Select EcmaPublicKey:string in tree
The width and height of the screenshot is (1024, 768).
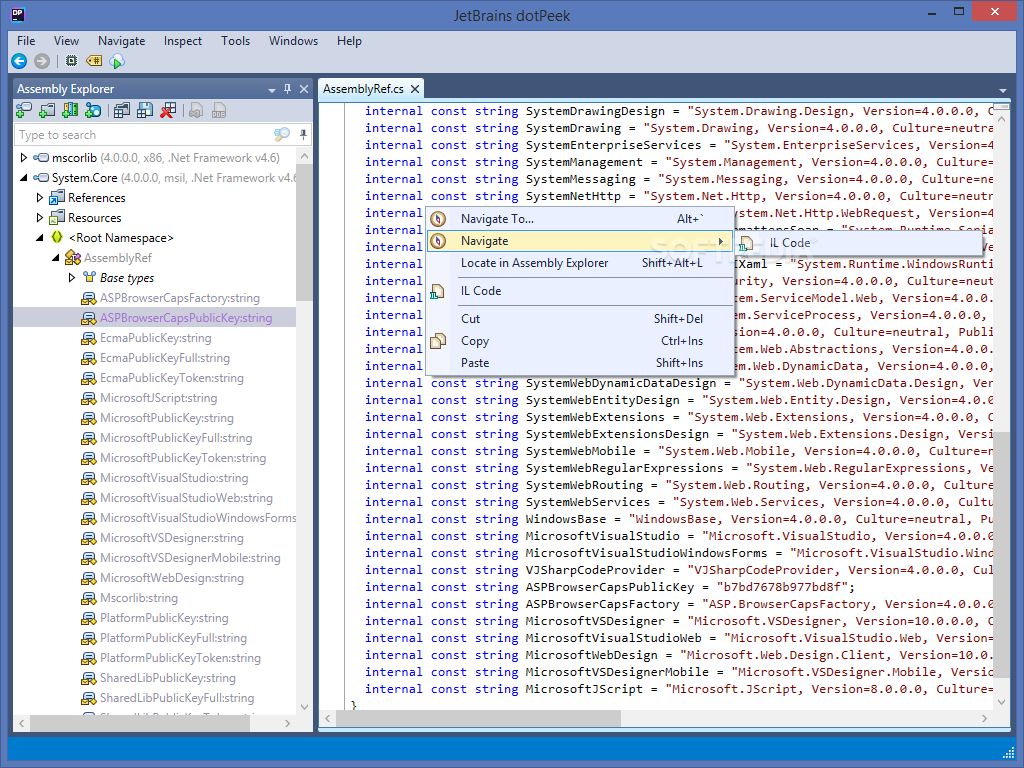(155, 338)
